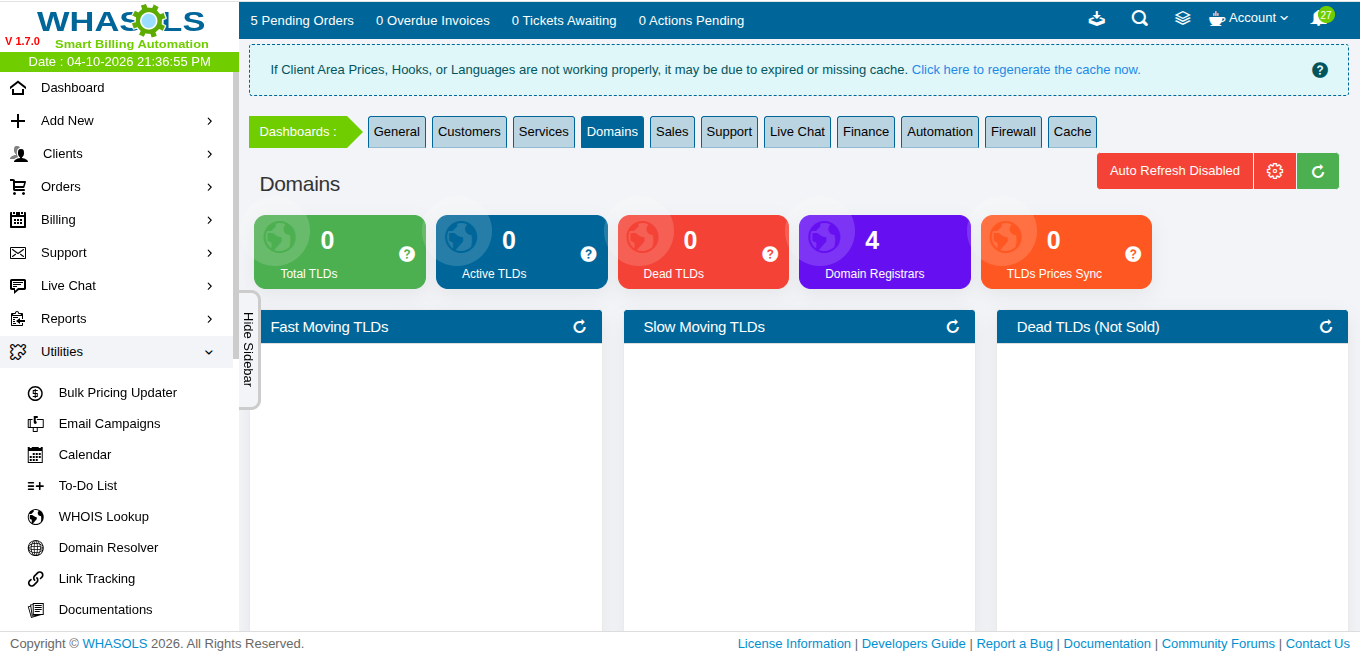Click the layers stack icon in top bar
The width and height of the screenshot is (1360, 654).
[x=1182, y=19]
